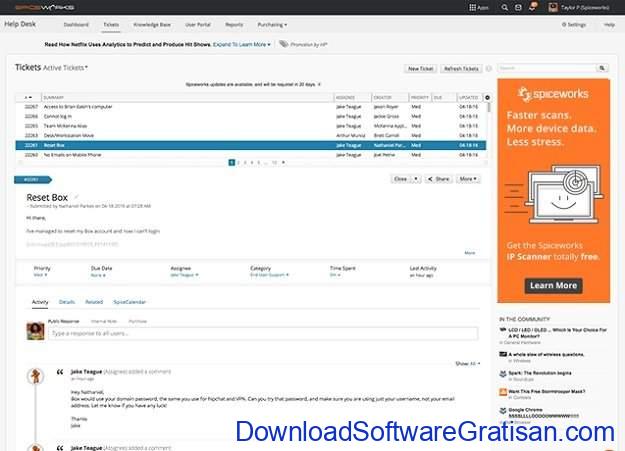Click More link under ticket description

pos(470,253)
